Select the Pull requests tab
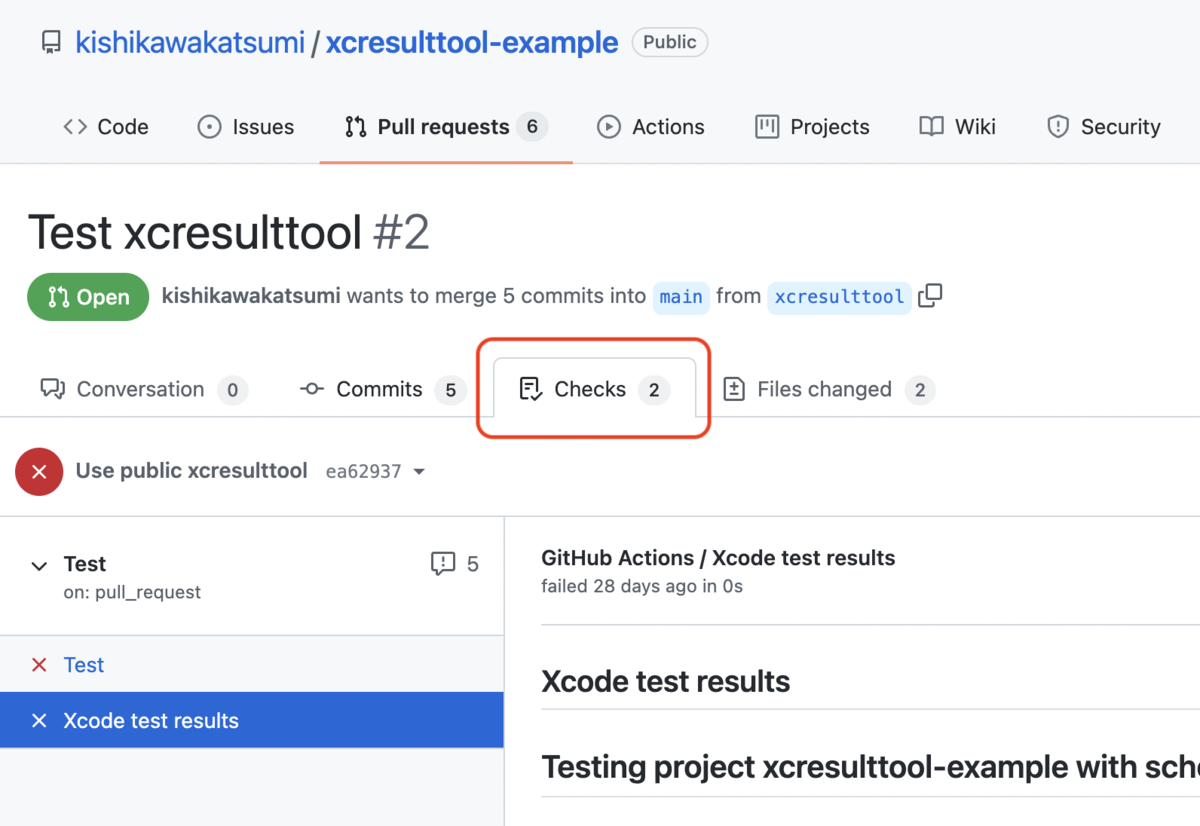Image resolution: width=1200 pixels, height=826 pixels. point(446,127)
